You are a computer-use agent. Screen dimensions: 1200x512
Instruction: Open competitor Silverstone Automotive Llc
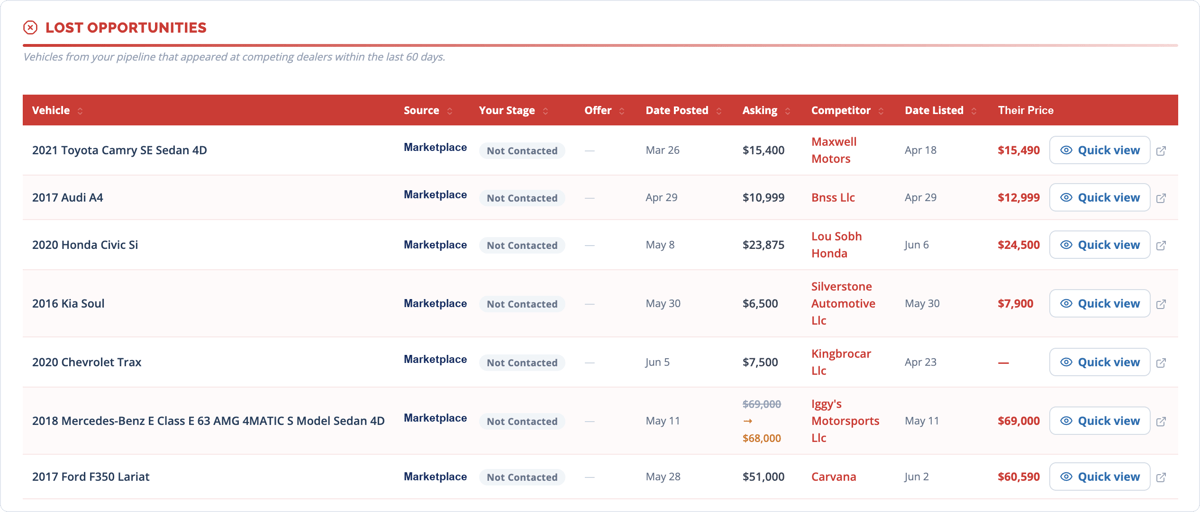[x=843, y=303]
